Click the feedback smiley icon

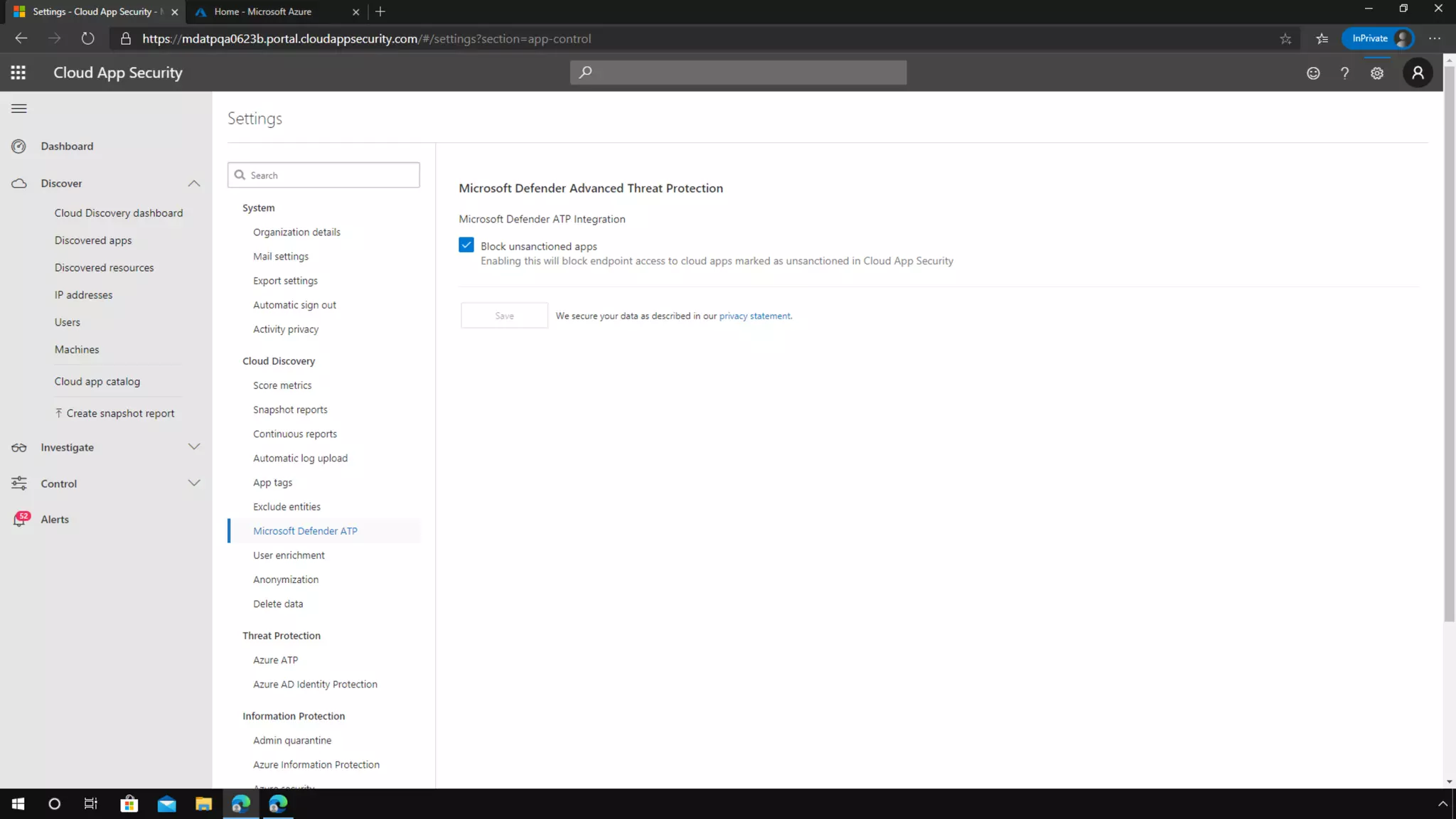[1313, 73]
